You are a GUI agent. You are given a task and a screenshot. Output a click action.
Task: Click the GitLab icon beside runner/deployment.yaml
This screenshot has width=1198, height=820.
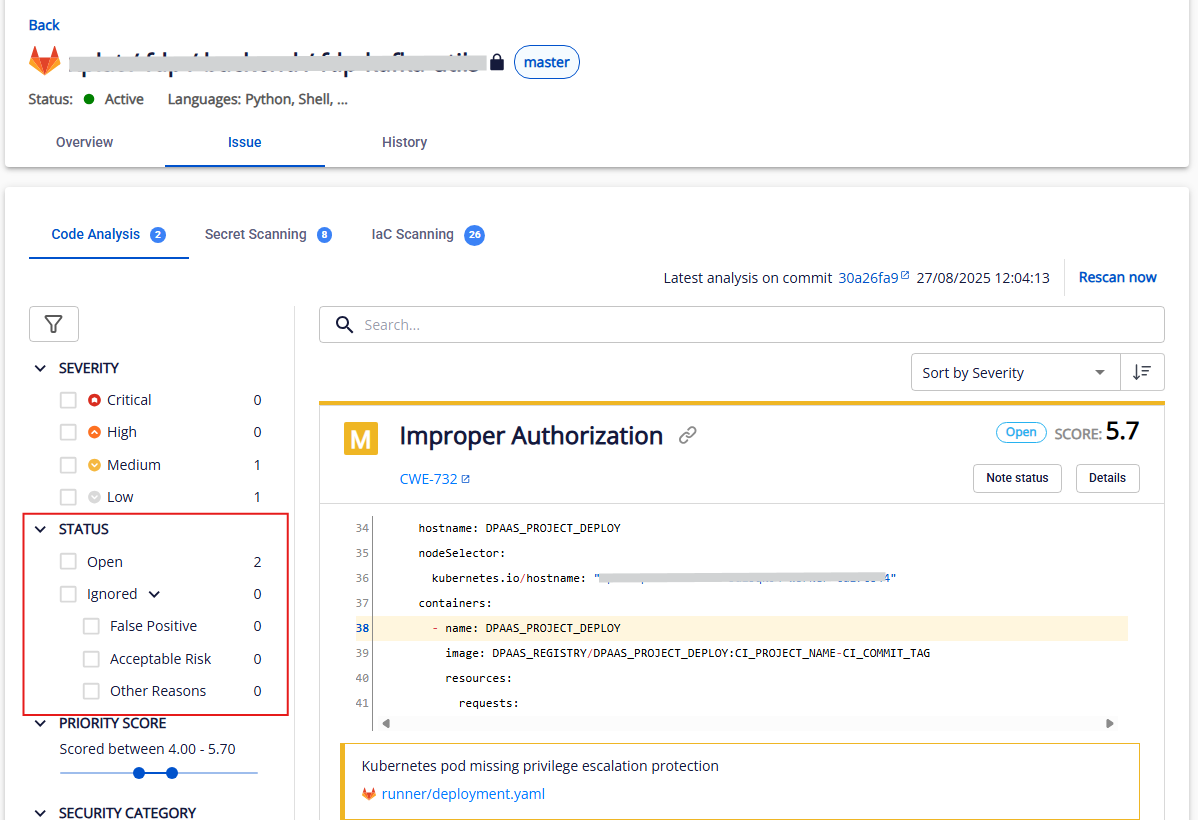click(x=369, y=794)
